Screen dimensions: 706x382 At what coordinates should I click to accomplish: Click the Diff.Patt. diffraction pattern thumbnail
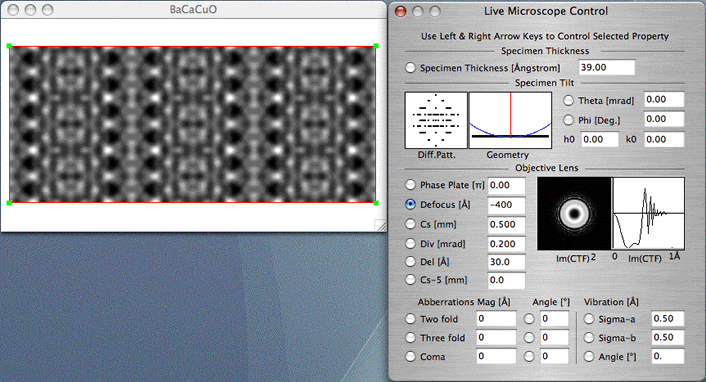point(436,120)
